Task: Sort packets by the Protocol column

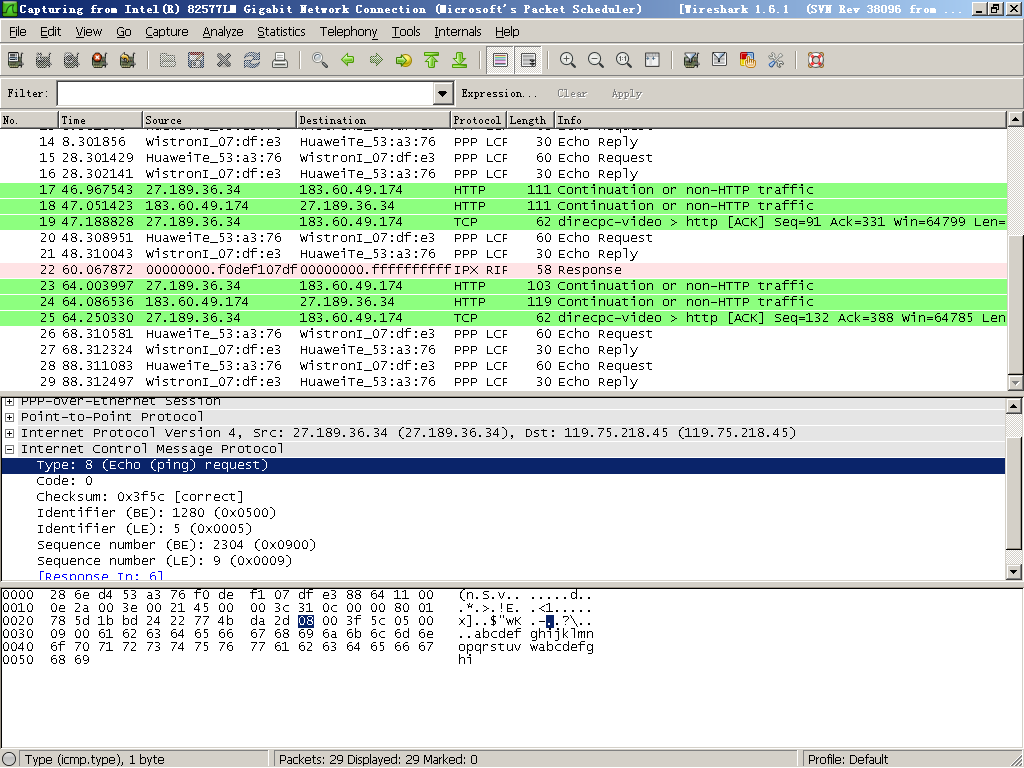Action: (x=479, y=120)
